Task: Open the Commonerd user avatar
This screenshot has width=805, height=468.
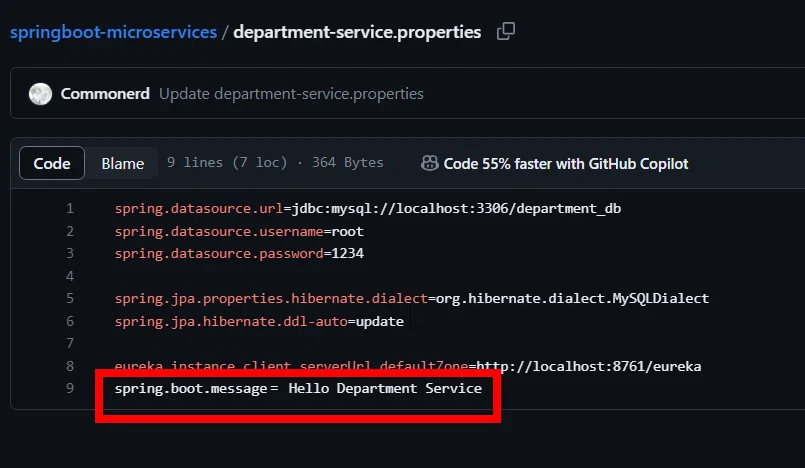Action: pos(40,94)
